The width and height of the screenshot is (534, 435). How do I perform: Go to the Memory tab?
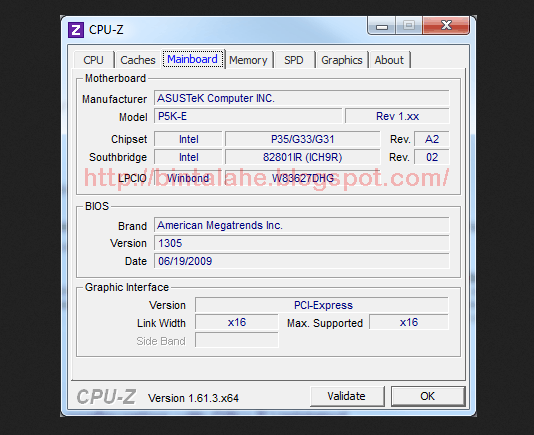(248, 60)
